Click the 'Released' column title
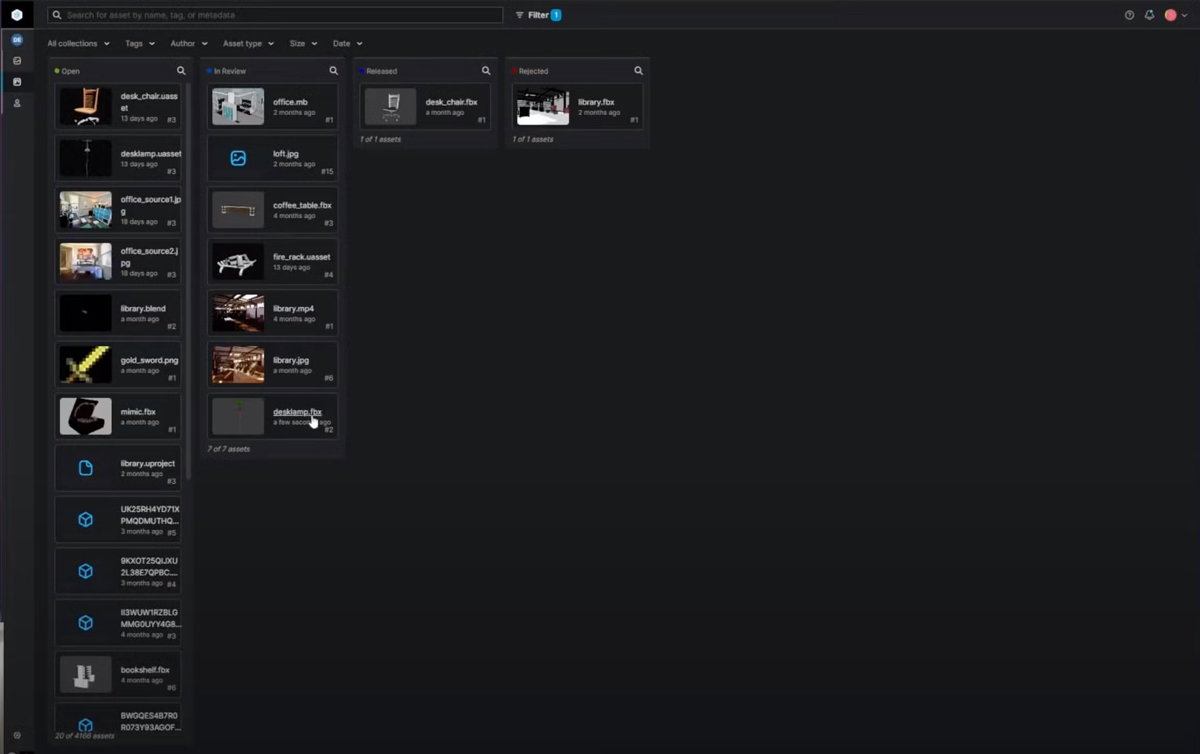The width and height of the screenshot is (1200, 754). tap(381, 71)
